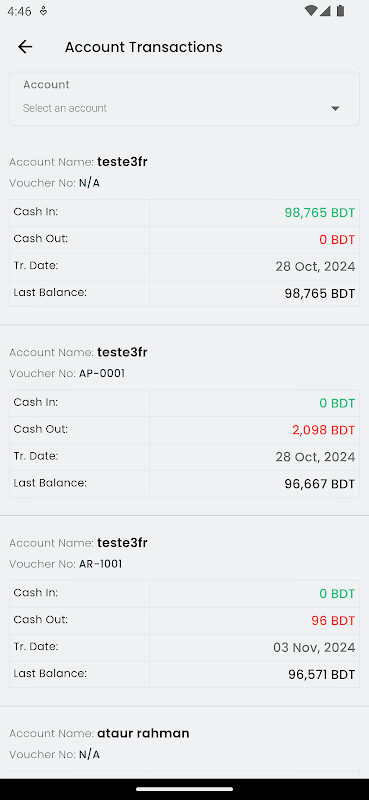The width and height of the screenshot is (369, 800).
Task: Open the transaction with voucher AR-1001
Action: click(184, 611)
